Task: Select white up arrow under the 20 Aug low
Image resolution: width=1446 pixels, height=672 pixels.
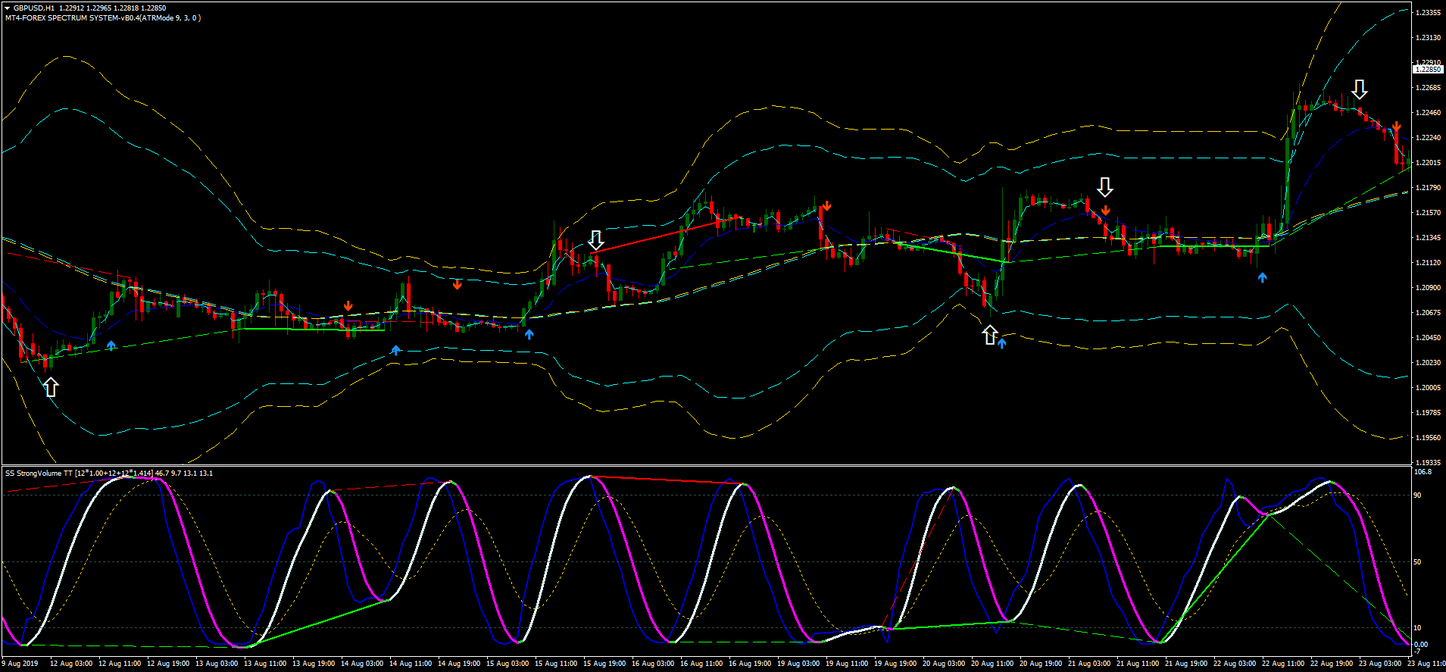Action: [x=990, y=335]
